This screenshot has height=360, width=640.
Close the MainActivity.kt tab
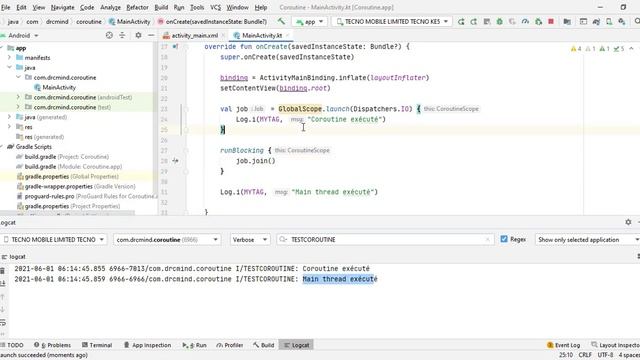pyautogui.click(x=287, y=36)
